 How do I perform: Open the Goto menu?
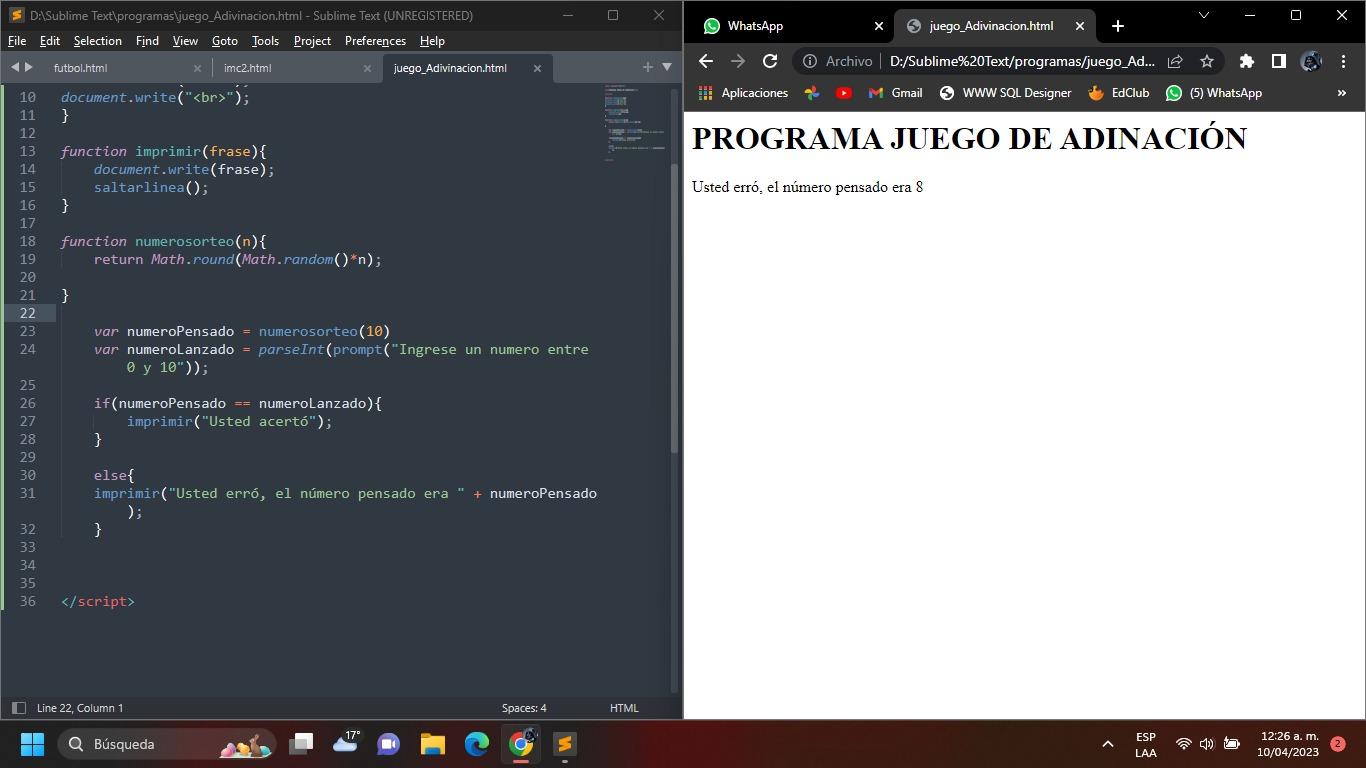click(x=224, y=41)
